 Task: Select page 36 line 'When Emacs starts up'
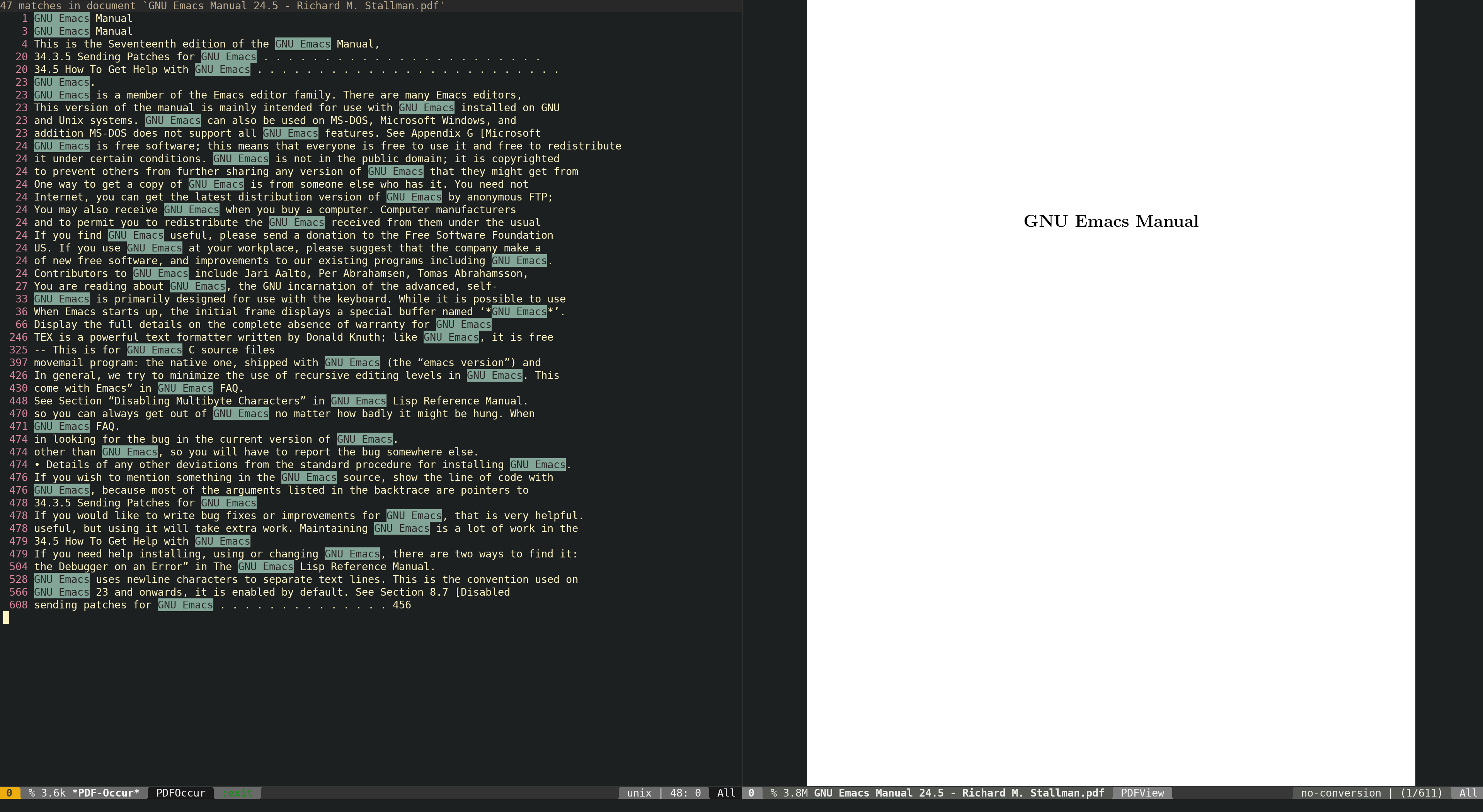coord(300,311)
